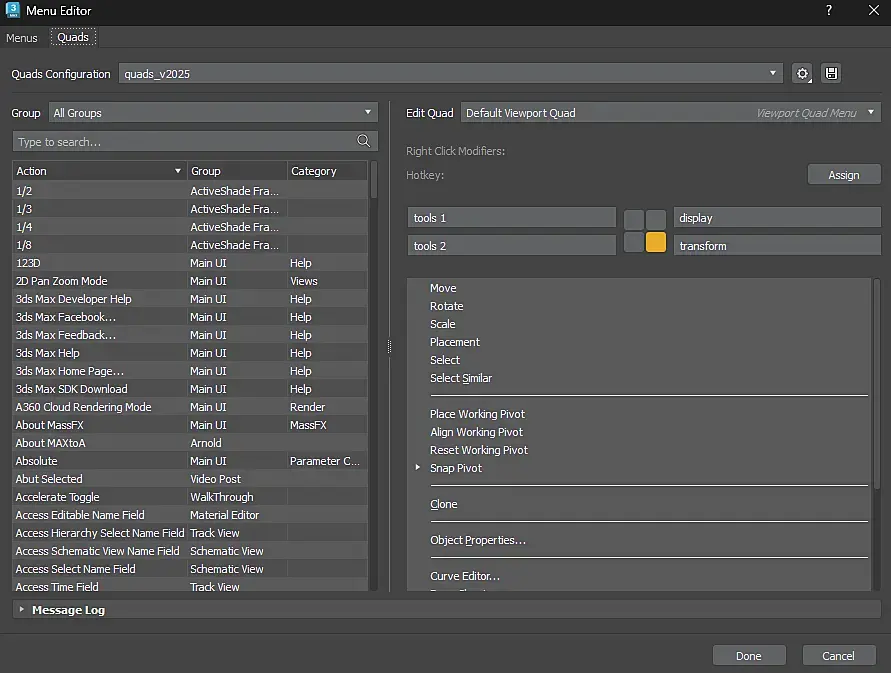The width and height of the screenshot is (891, 673).
Task: Select the top-right quad square
Action: 656,219
